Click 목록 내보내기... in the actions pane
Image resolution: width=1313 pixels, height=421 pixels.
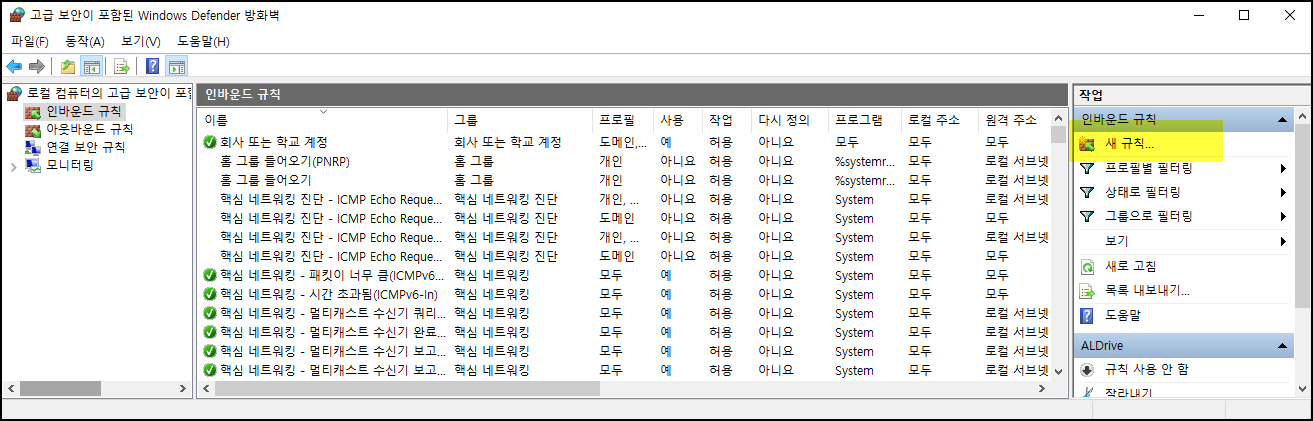click(x=1147, y=291)
